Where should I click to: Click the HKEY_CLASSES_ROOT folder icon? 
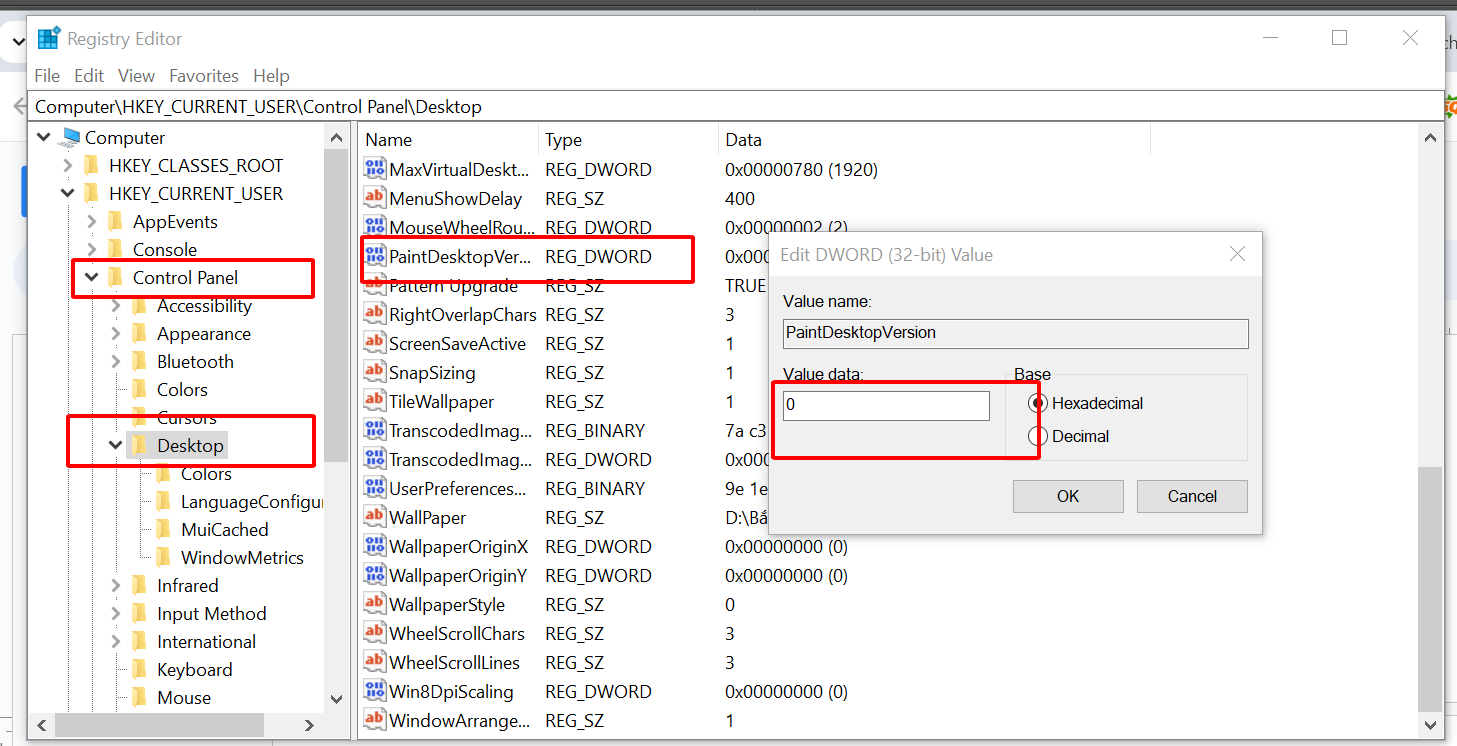pos(92,166)
